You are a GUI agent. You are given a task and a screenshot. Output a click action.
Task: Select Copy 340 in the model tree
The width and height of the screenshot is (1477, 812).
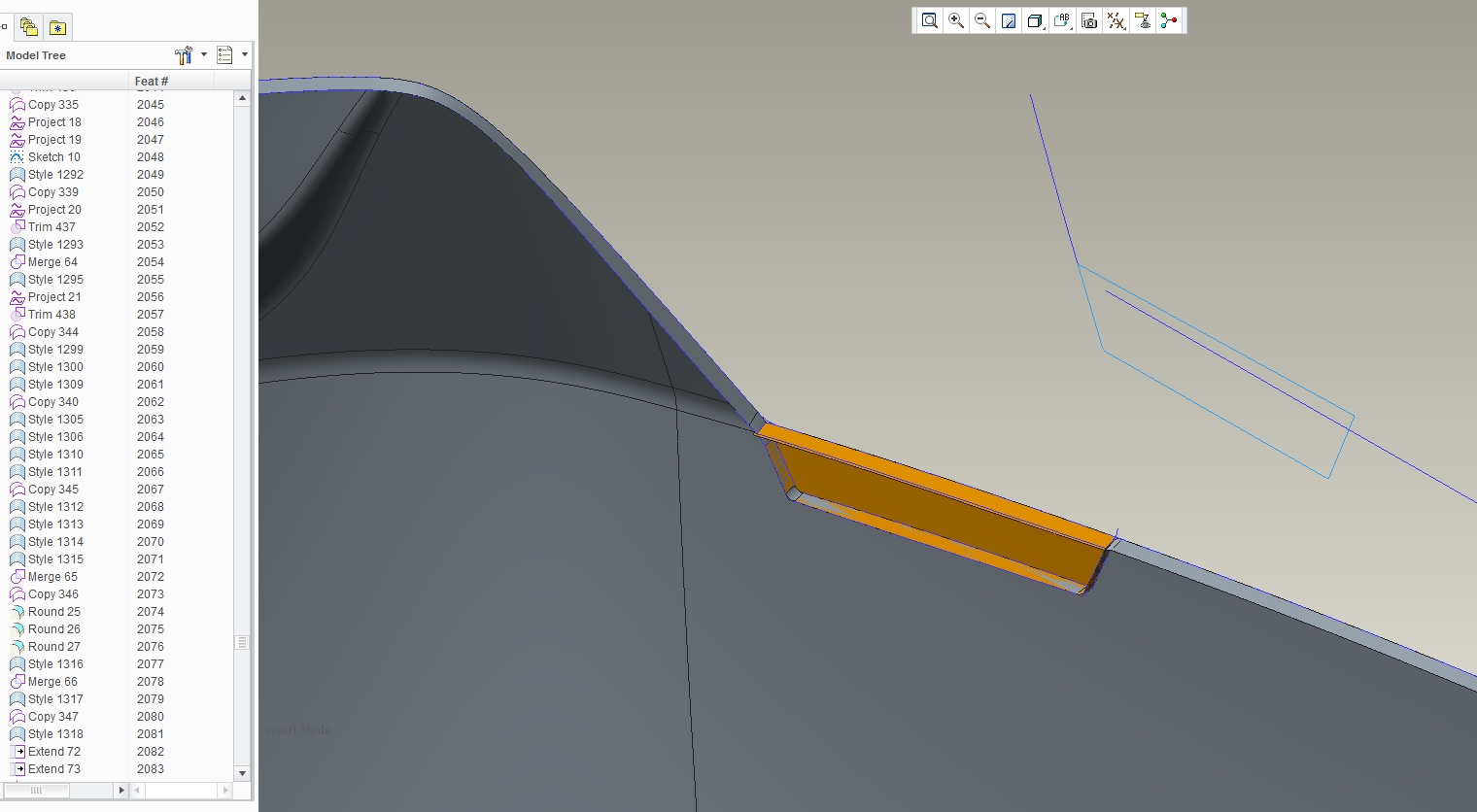coord(53,402)
